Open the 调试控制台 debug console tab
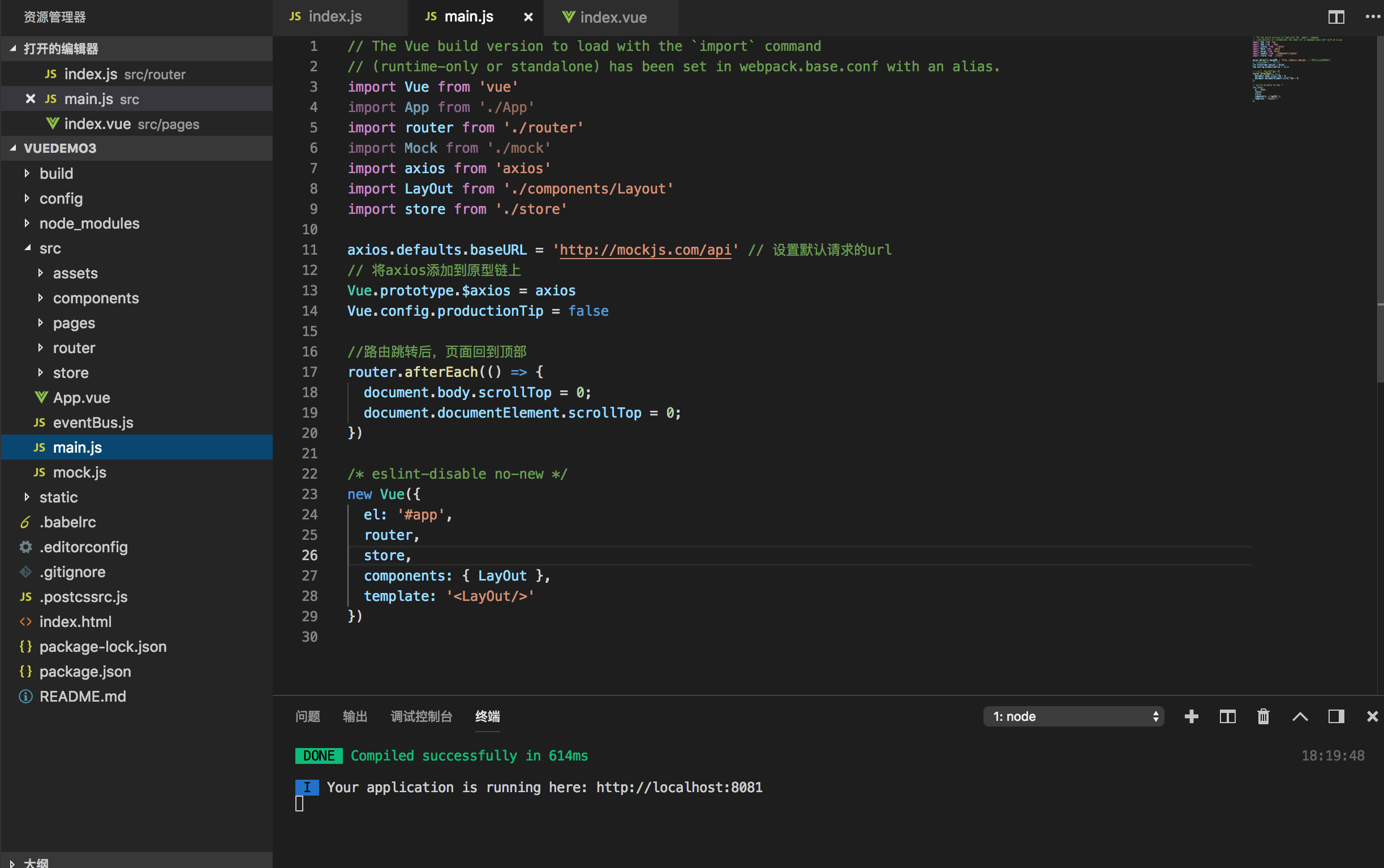This screenshot has height=868, width=1384. pyautogui.click(x=422, y=716)
